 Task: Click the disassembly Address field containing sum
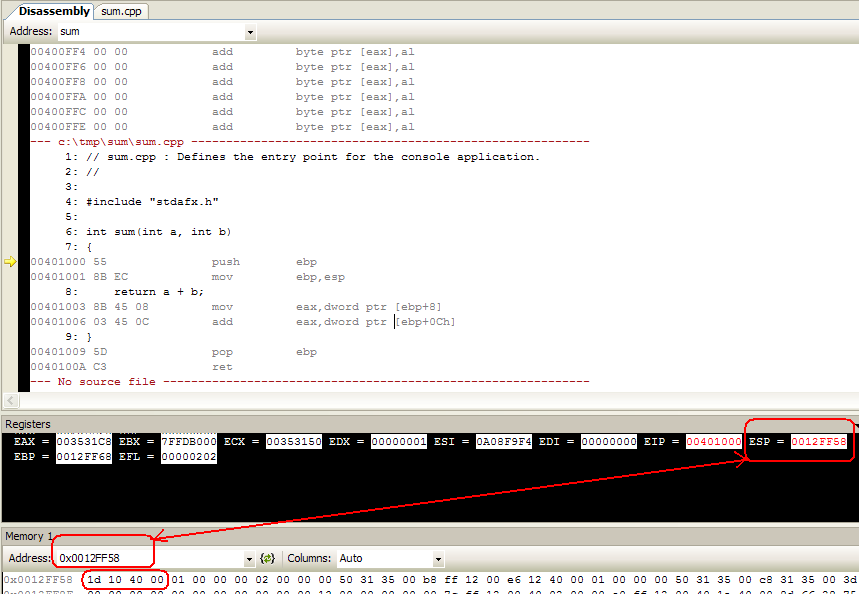150,32
